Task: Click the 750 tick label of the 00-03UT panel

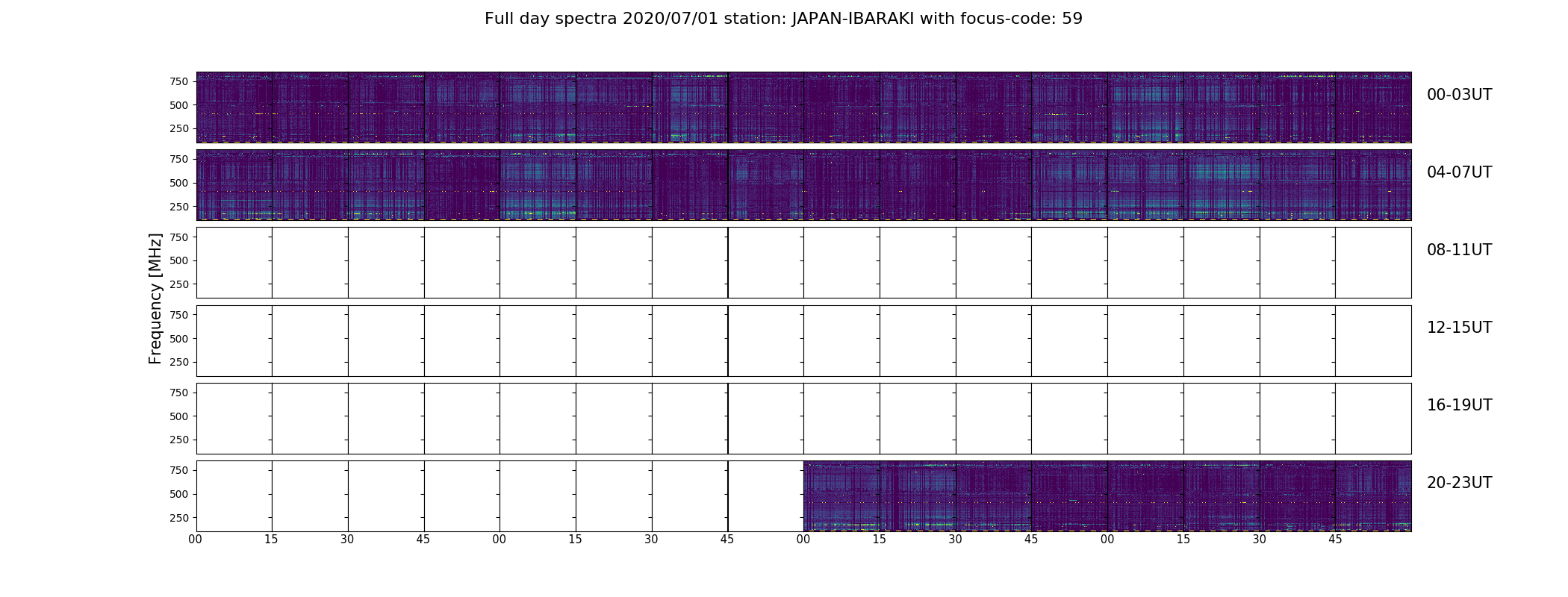Action: [179, 81]
